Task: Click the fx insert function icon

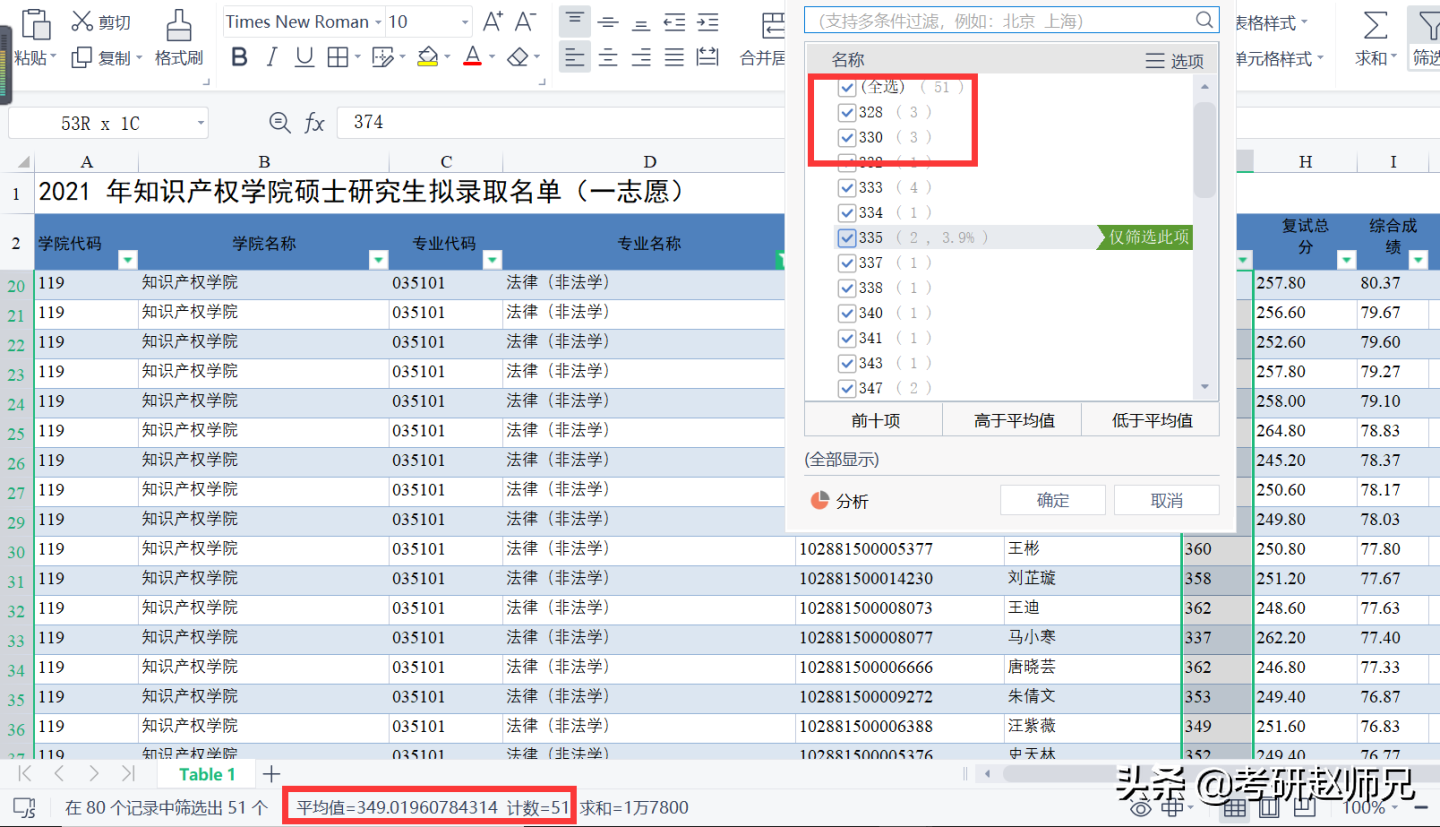Action: tap(315, 123)
